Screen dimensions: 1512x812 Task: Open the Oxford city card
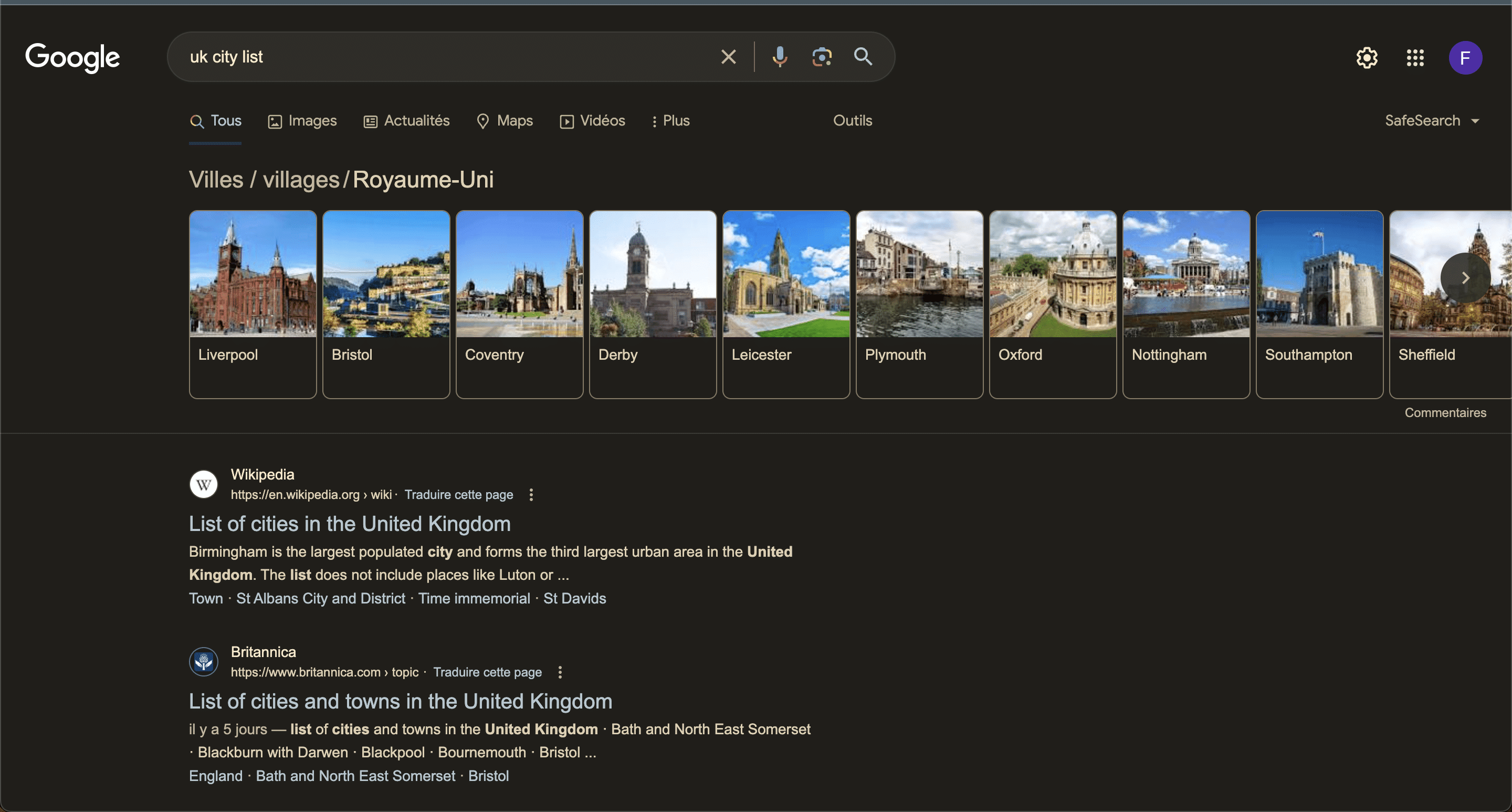[1053, 304]
